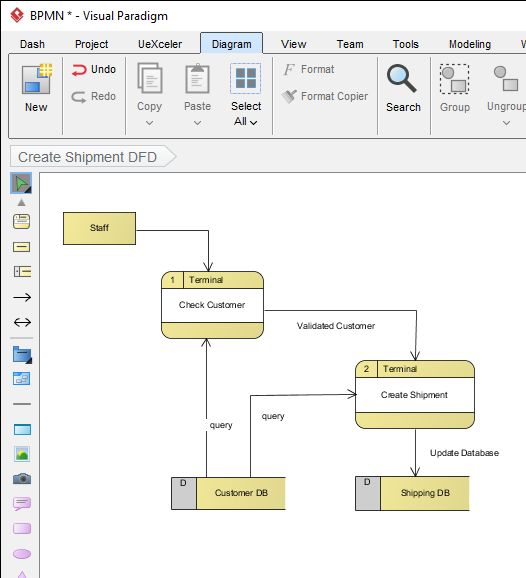Switch to the Project tab
Screen dimensions: 526x578
point(91,44)
